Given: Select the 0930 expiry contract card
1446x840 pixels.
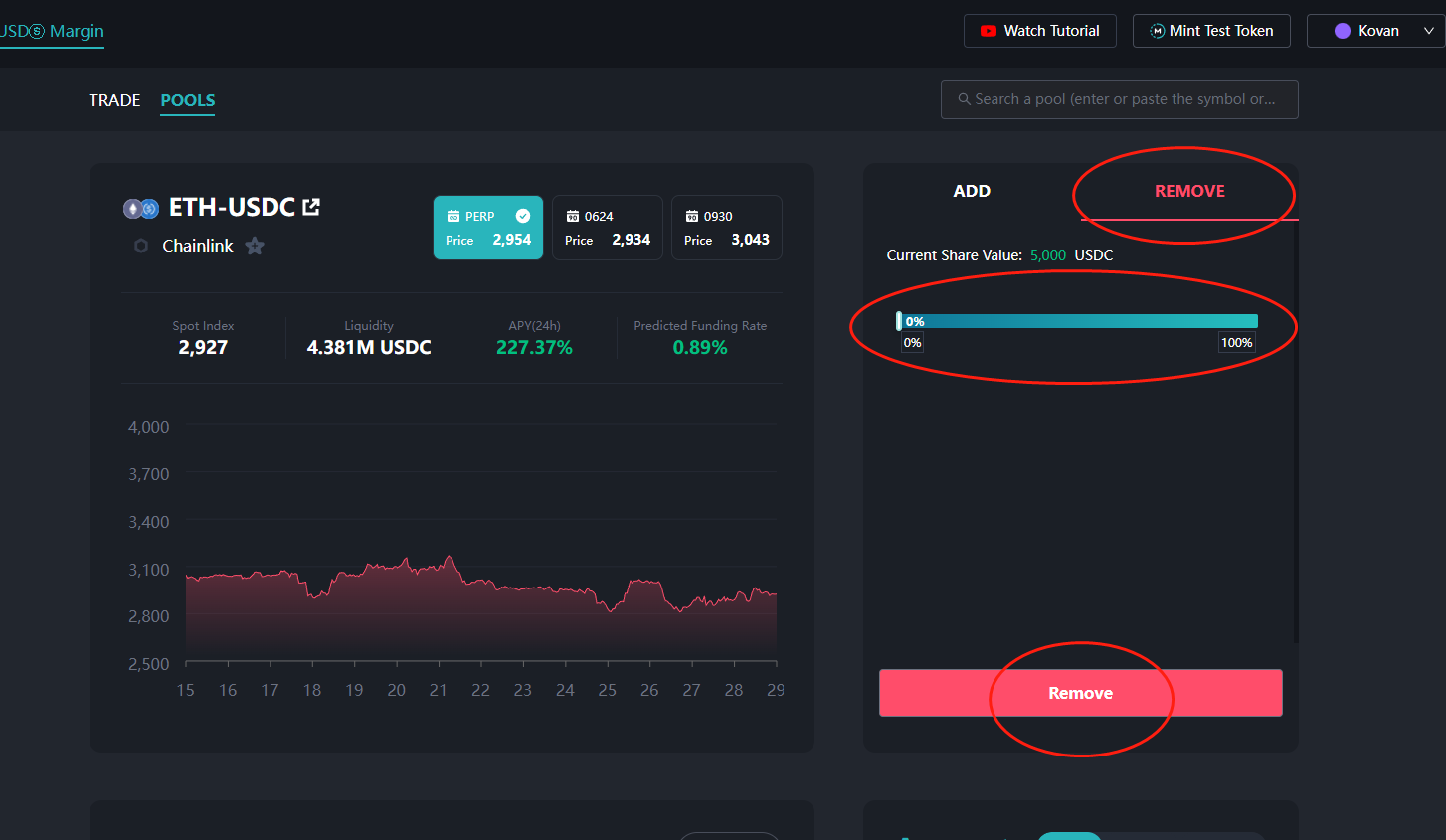Looking at the screenshot, I should pyautogui.click(x=726, y=228).
